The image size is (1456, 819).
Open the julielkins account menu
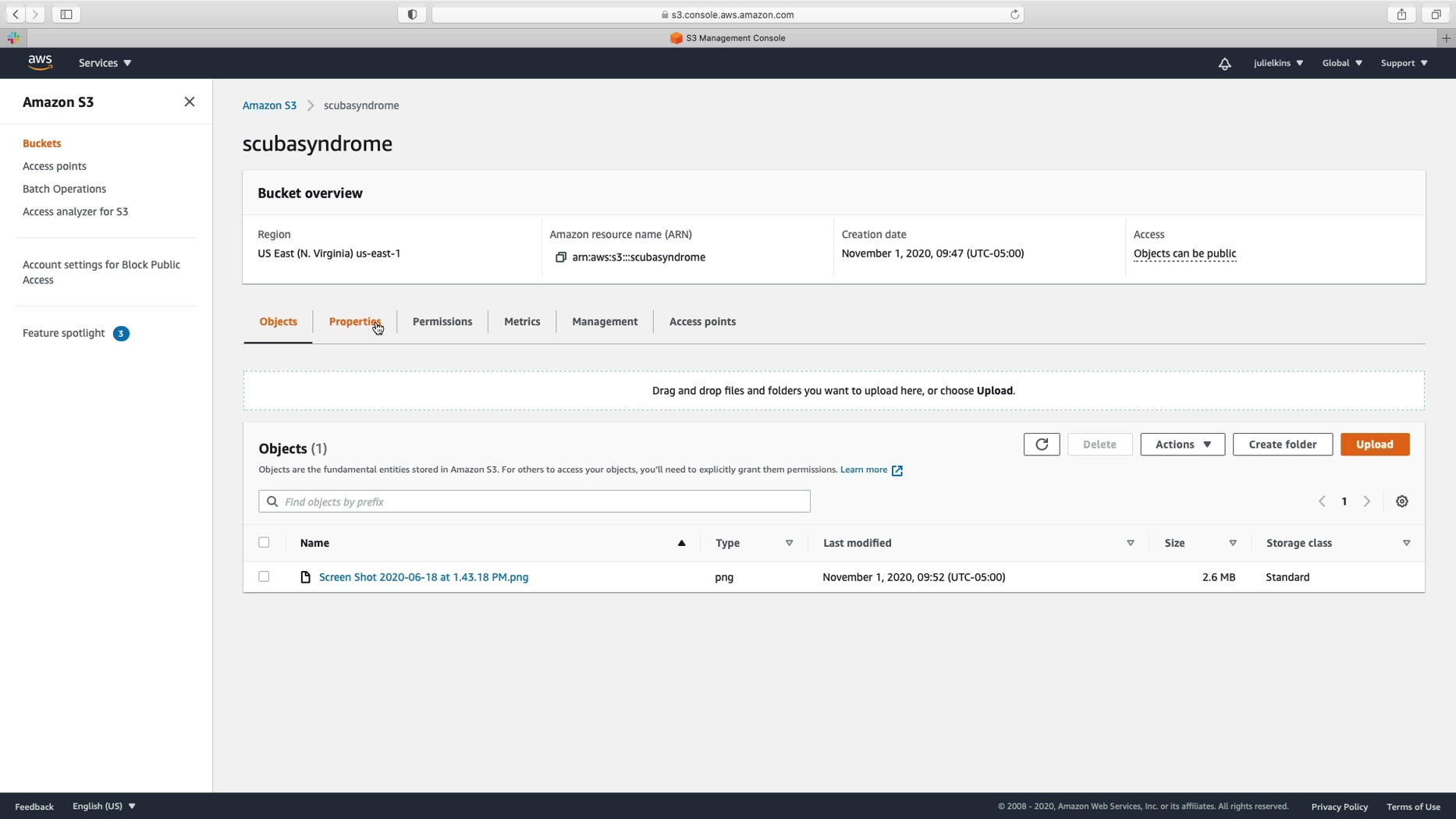(x=1278, y=63)
